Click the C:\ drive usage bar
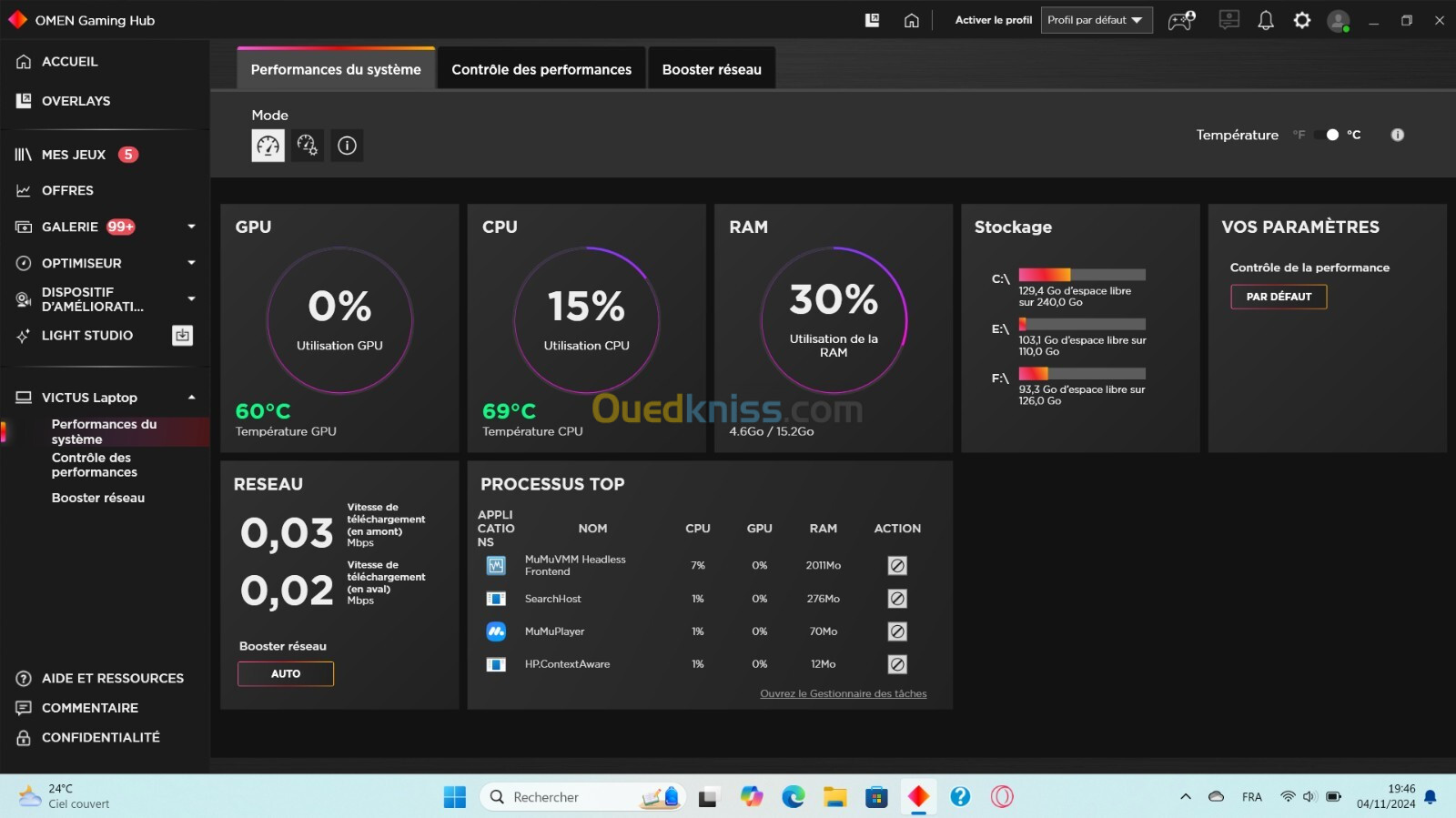 1082,275
